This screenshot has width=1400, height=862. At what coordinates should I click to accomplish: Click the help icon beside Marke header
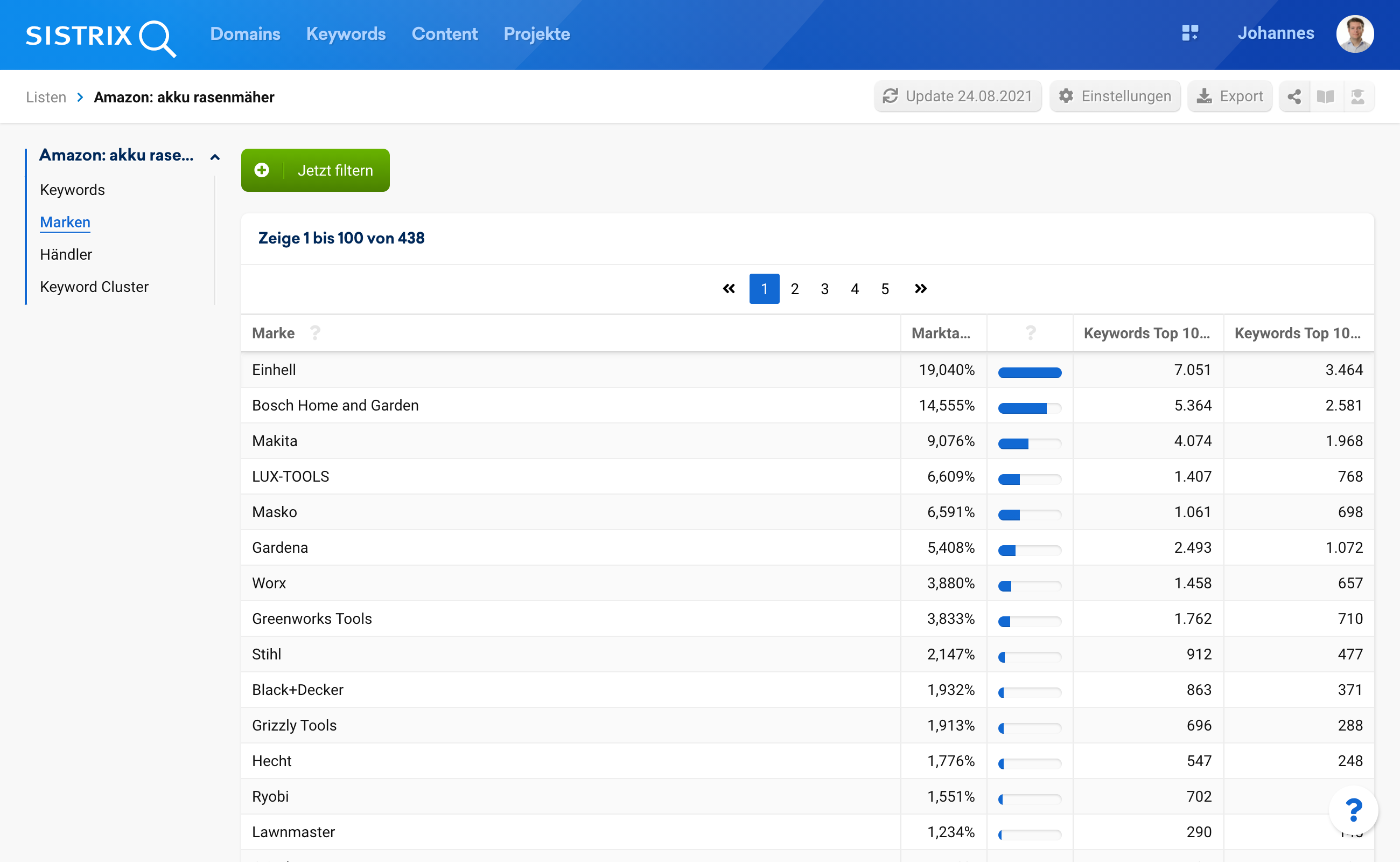[315, 333]
